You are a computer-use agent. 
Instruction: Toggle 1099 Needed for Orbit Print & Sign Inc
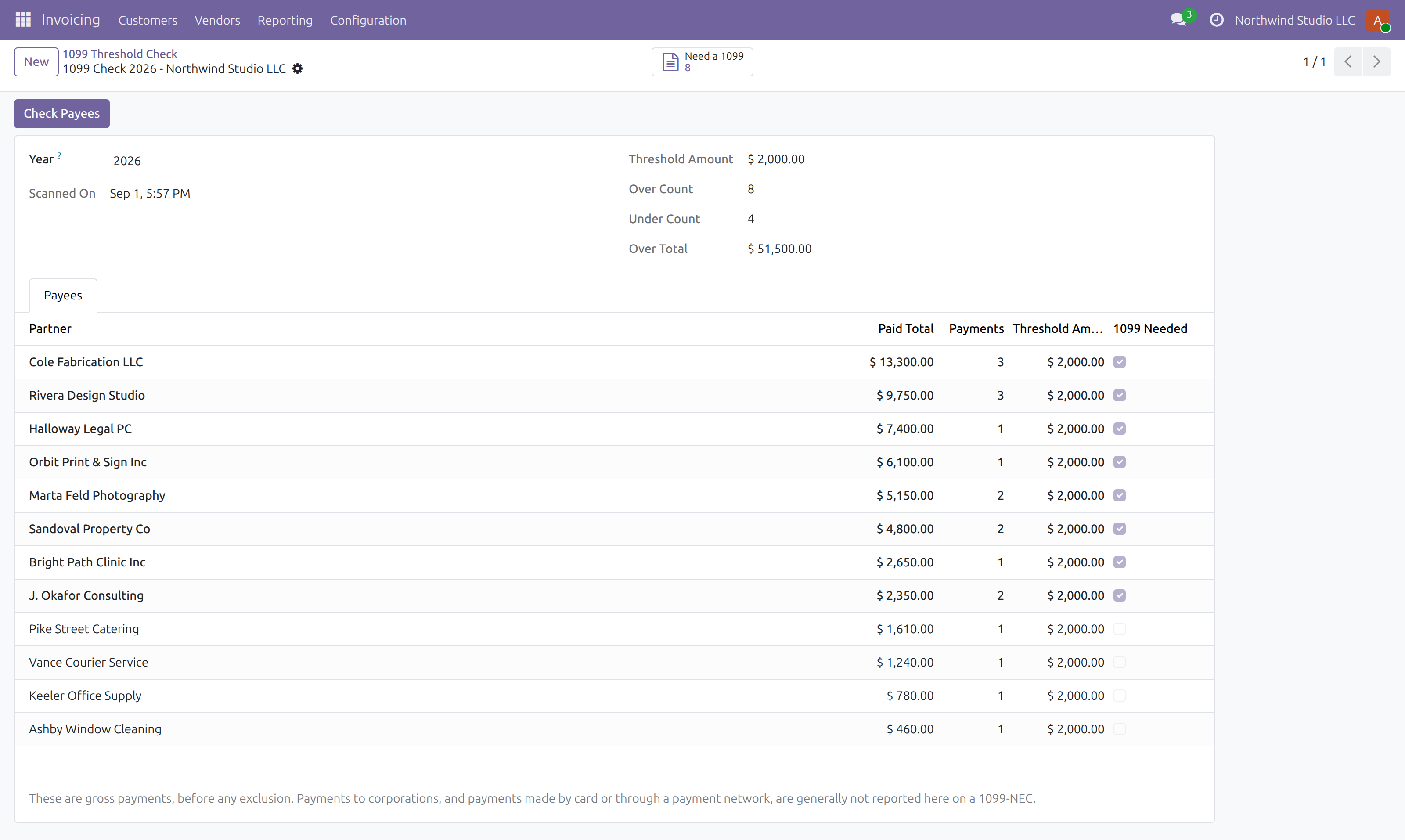tap(1119, 462)
